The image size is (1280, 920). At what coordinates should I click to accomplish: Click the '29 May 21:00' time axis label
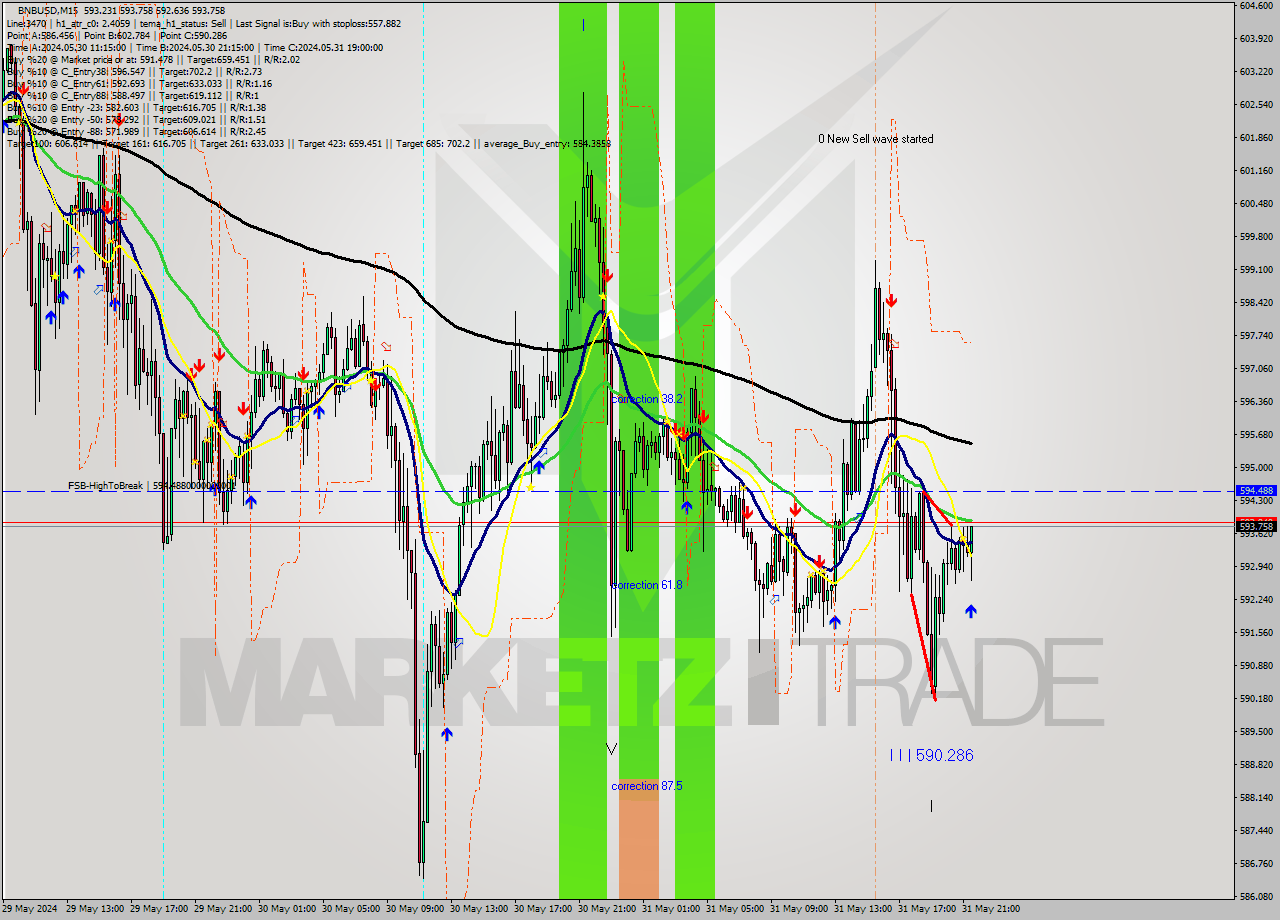[x=223, y=909]
